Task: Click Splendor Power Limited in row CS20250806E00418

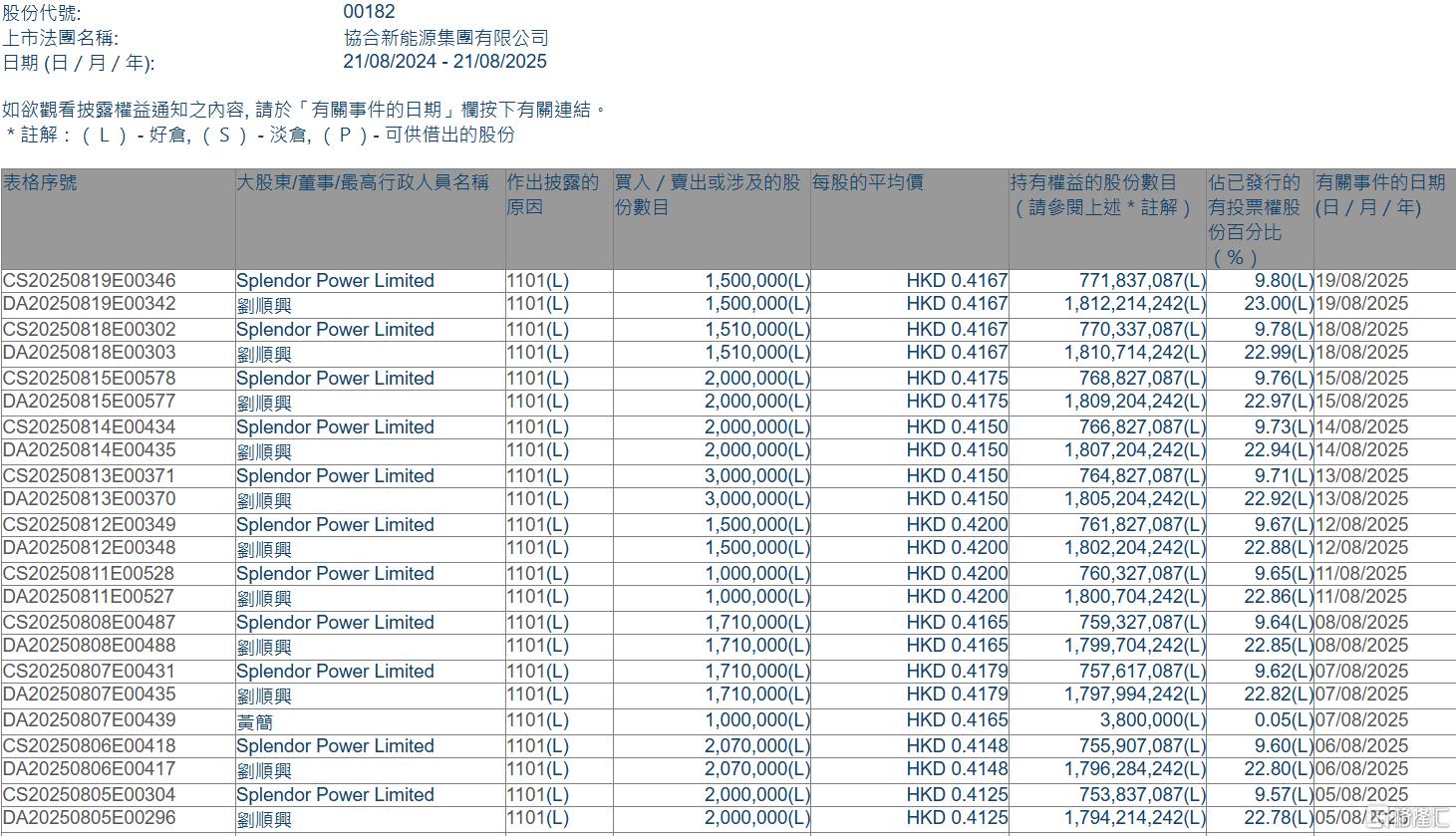Action: (335, 746)
